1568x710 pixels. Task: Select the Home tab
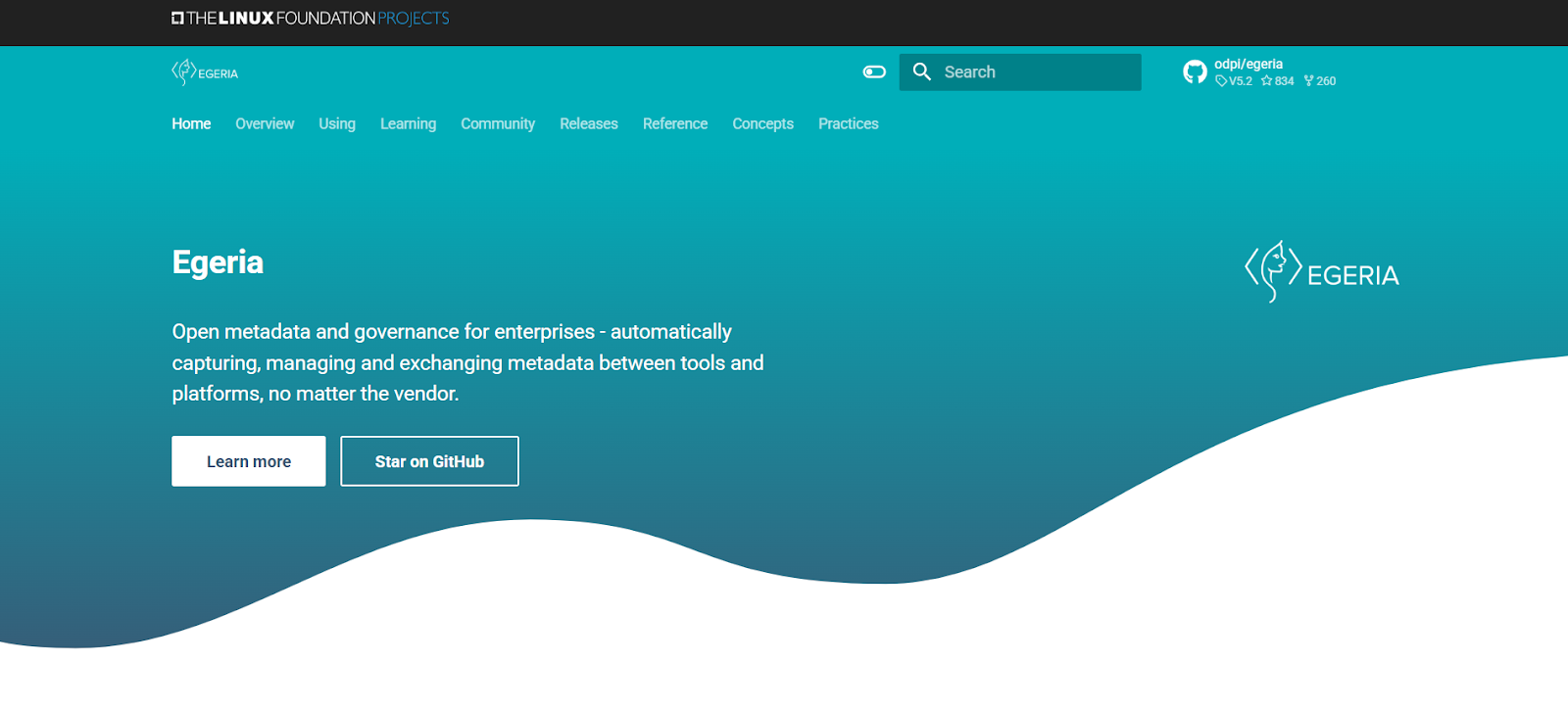191,123
